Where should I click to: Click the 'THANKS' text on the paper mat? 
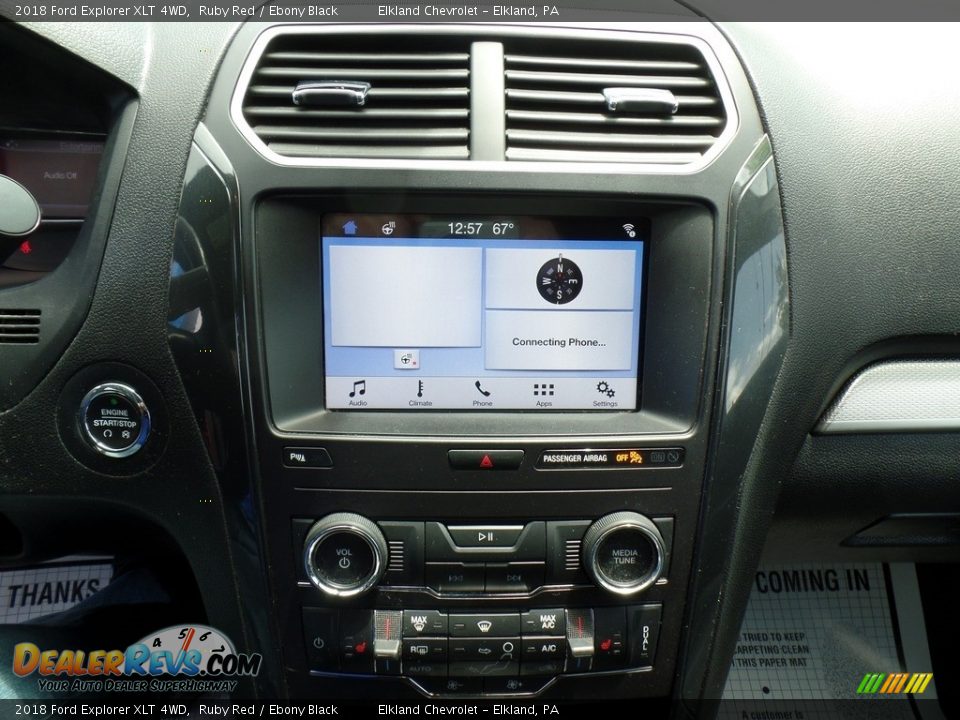(x=53, y=593)
